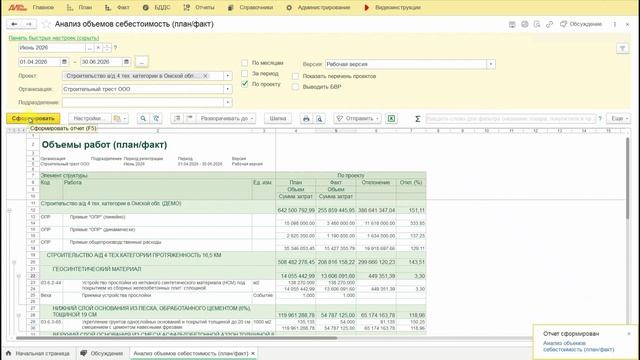640x360 pixels.
Task: Click the cancel search icon in toolbar
Action: pyautogui.click(x=156, y=118)
